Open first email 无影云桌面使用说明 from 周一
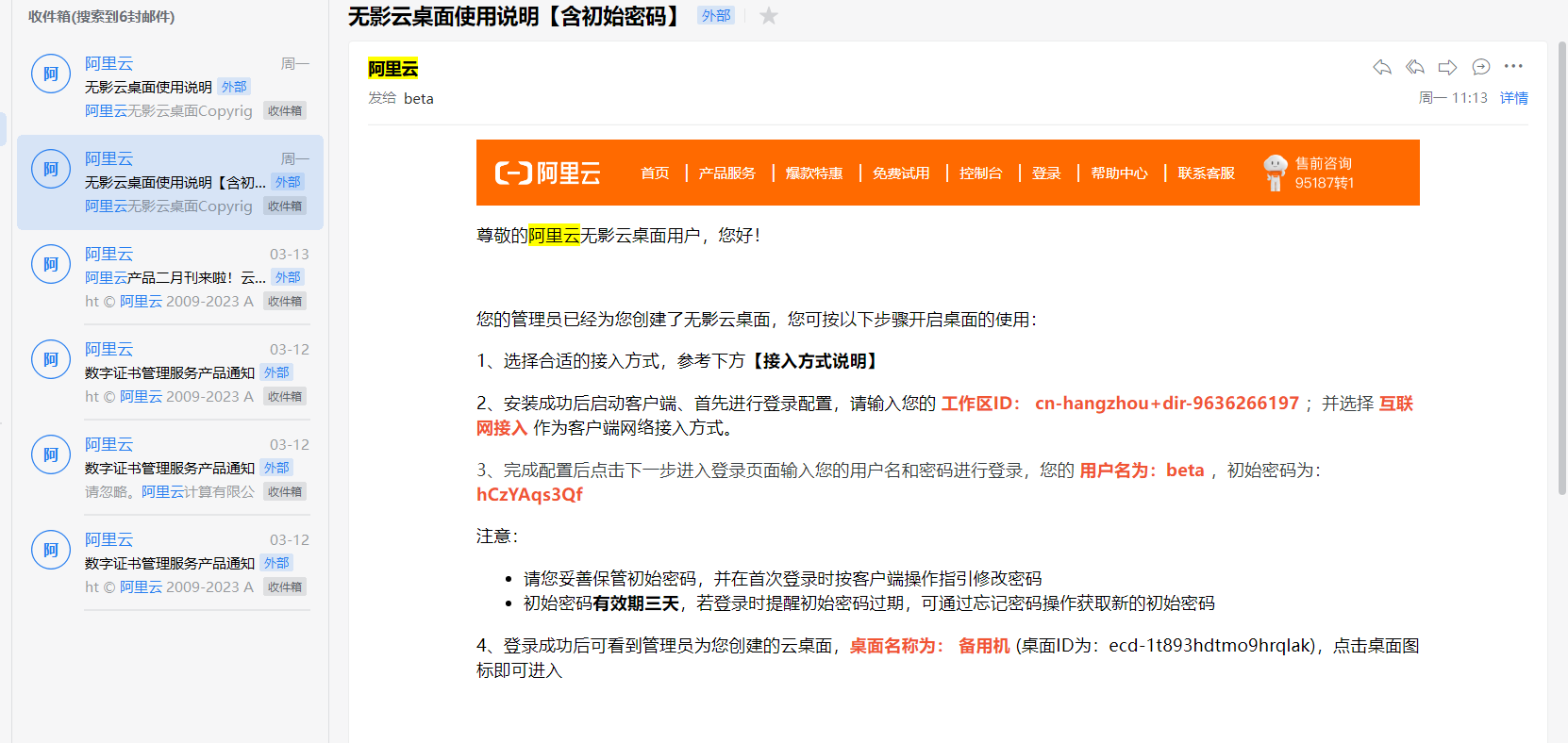 170,88
